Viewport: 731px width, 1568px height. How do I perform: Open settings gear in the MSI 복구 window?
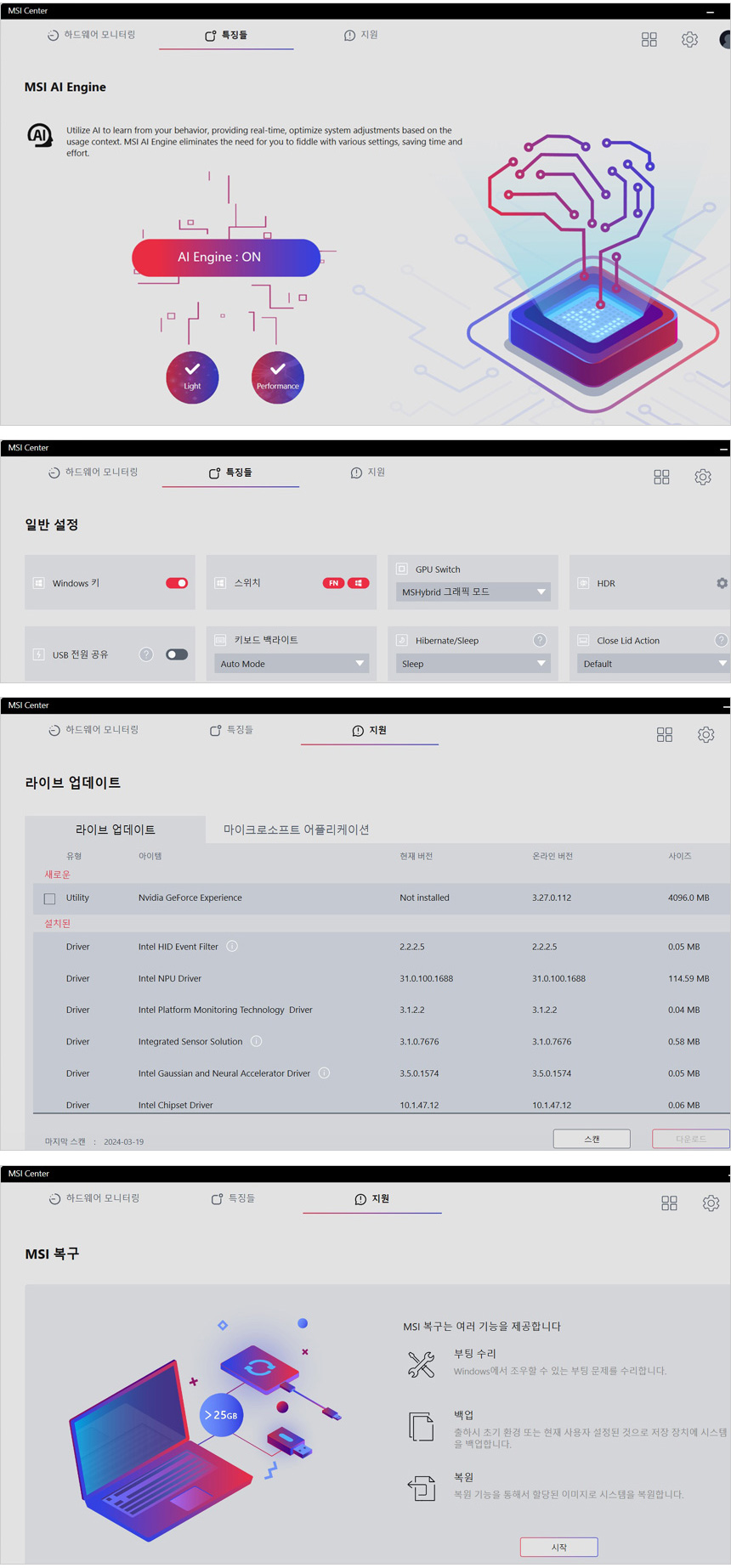point(711,1203)
